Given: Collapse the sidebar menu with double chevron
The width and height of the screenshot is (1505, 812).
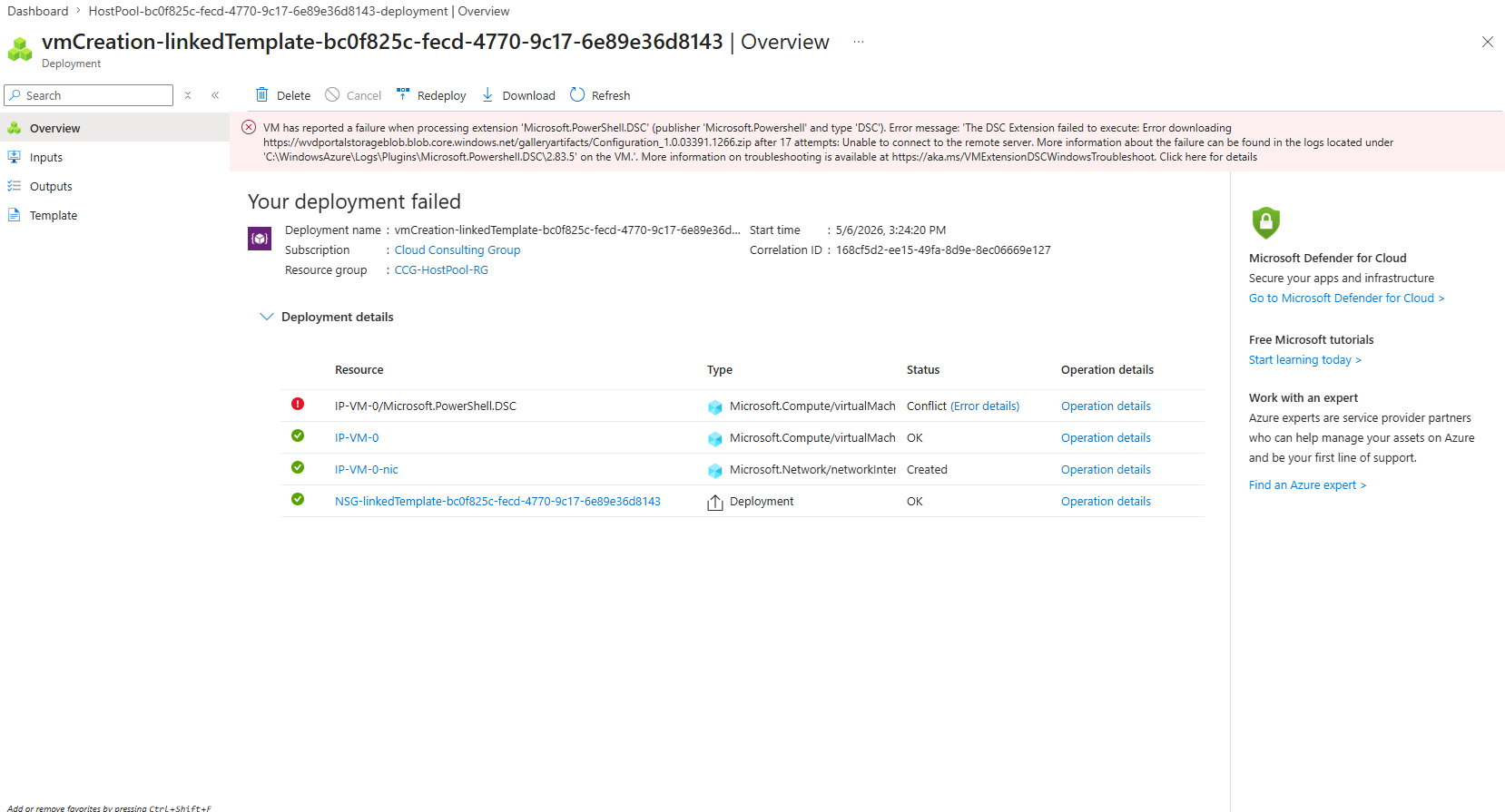Looking at the screenshot, I should 215,95.
